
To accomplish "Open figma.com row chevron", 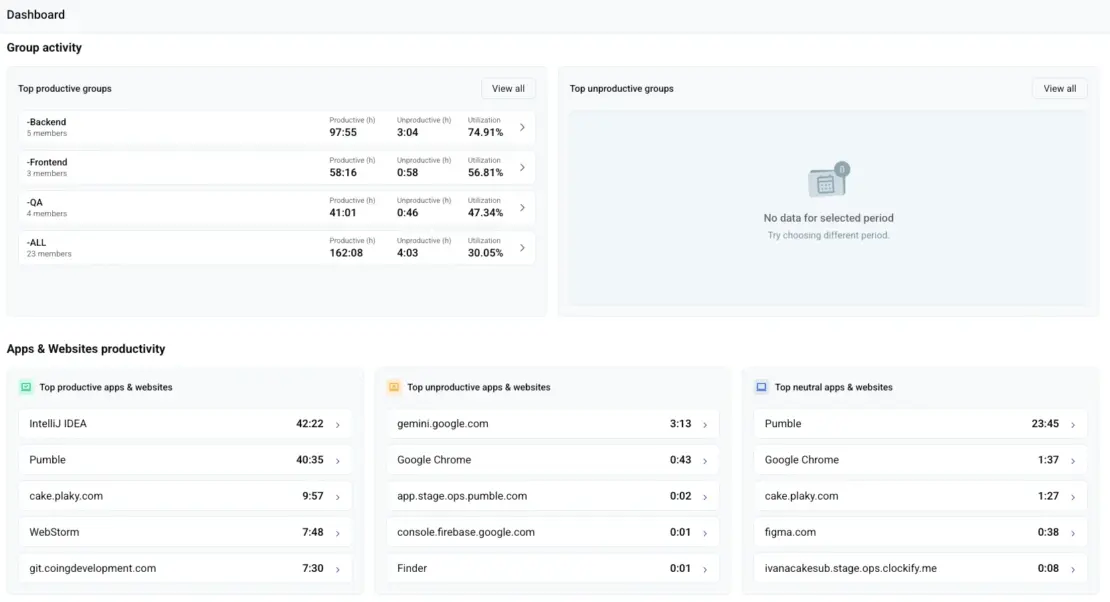I will pyautogui.click(x=1073, y=533).
